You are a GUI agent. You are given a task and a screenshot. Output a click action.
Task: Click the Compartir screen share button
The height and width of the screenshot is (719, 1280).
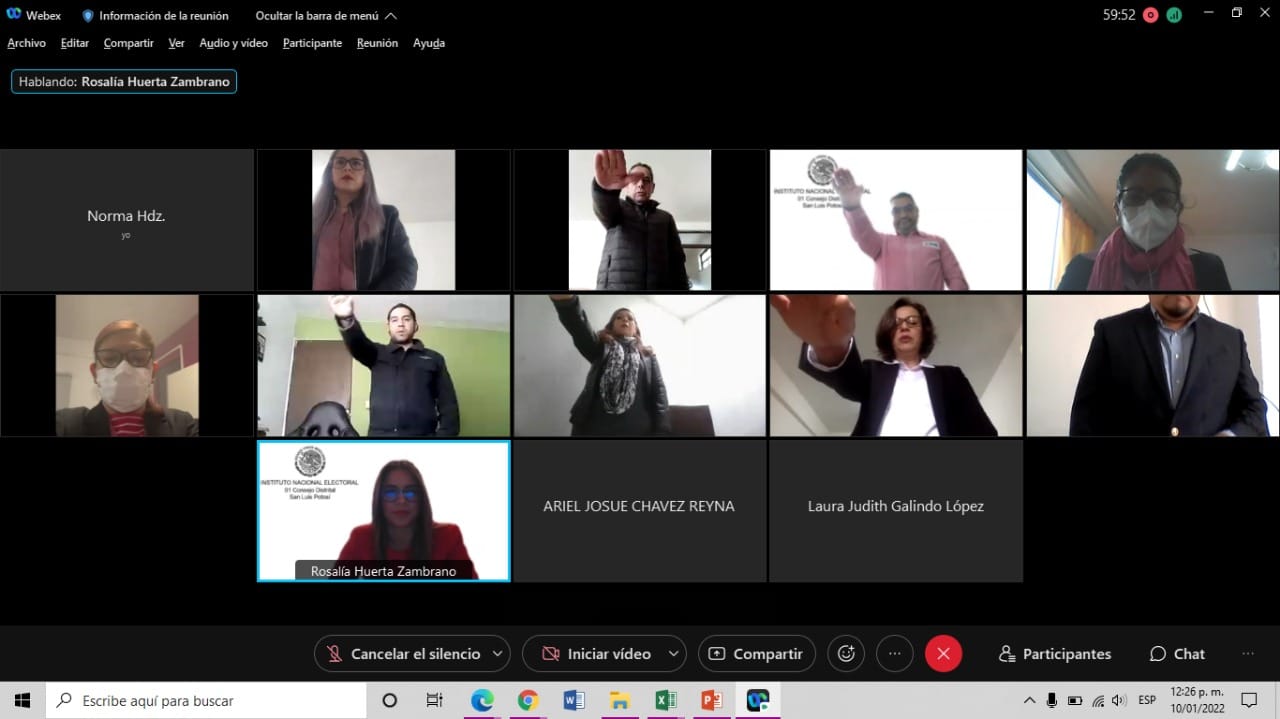click(x=756, y=654)
